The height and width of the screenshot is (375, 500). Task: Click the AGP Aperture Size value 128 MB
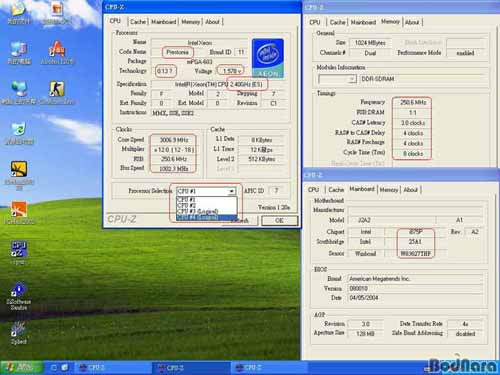(x=365, y=333)
